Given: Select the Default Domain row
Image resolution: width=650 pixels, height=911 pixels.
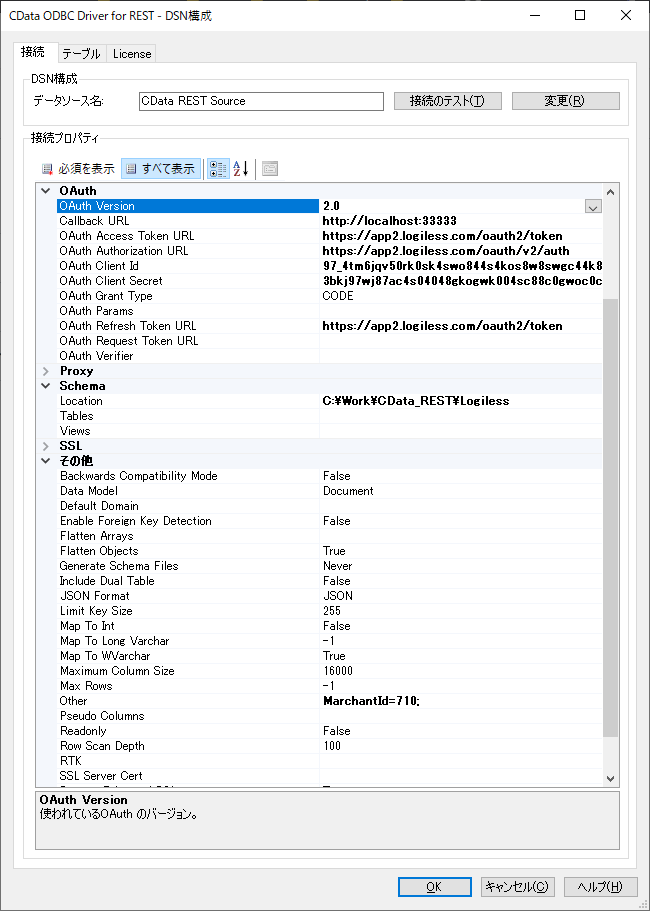Looking at the screenshot, I should click(x=330, y=506).
